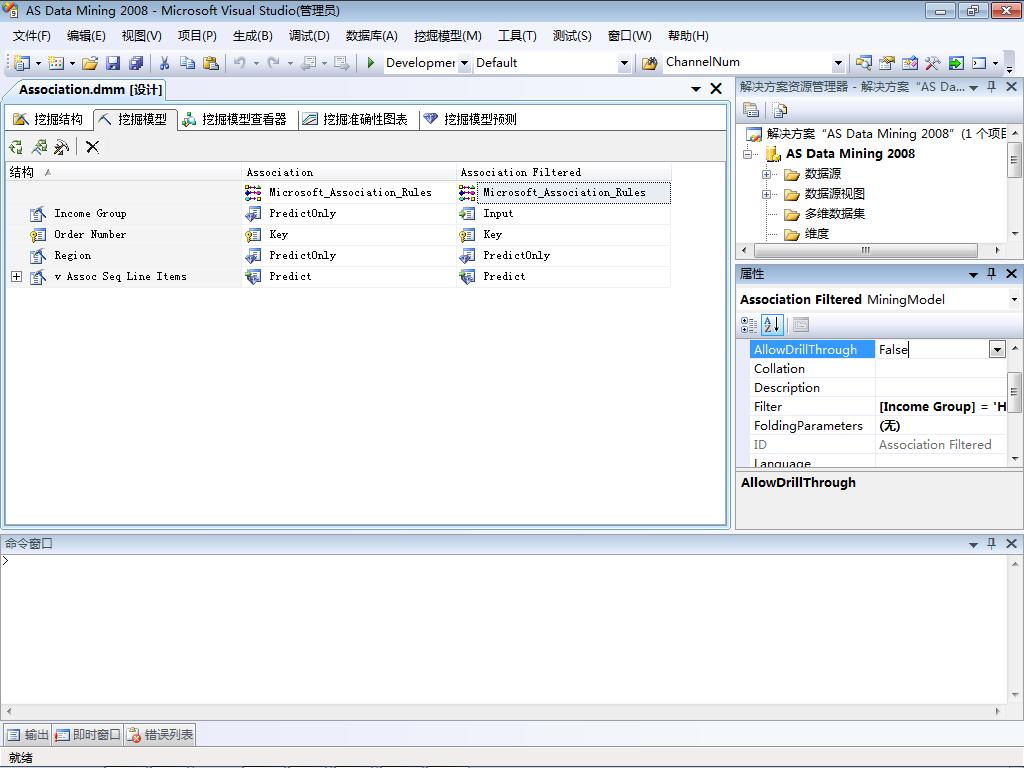Click the Property Pages icon in Properties

(x=801, y=325)
